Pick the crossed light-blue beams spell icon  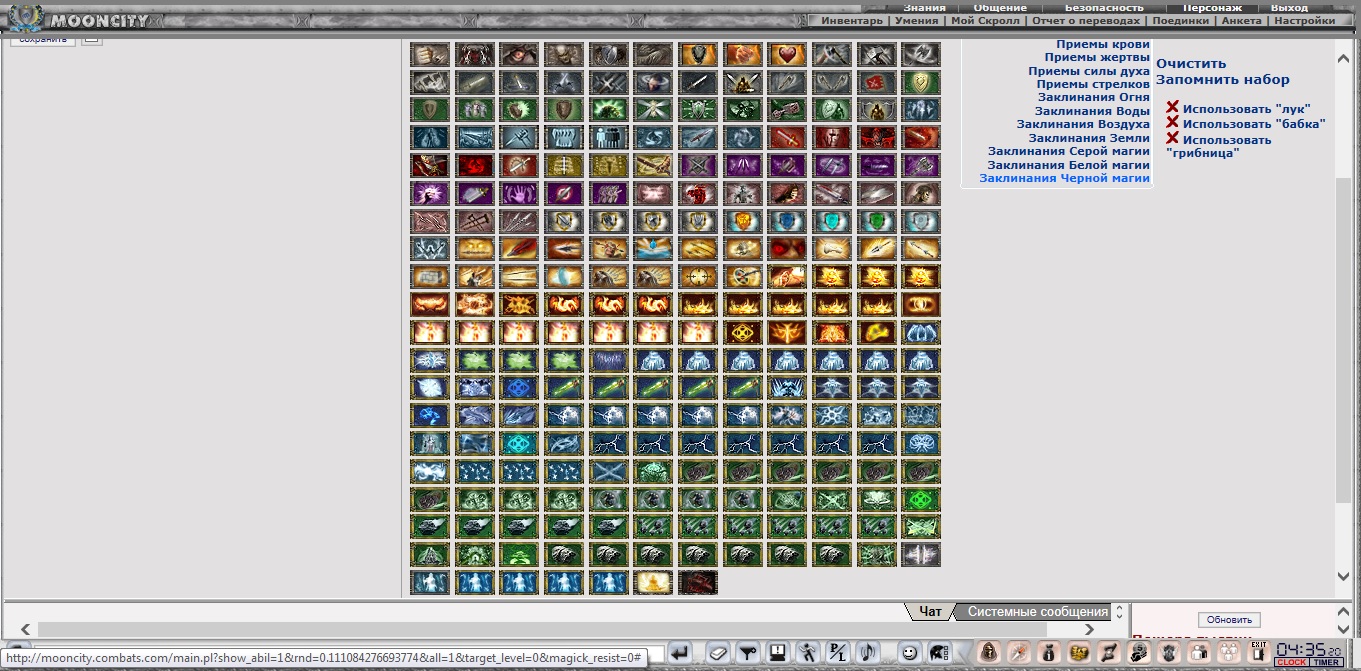[x=608, y=471]
